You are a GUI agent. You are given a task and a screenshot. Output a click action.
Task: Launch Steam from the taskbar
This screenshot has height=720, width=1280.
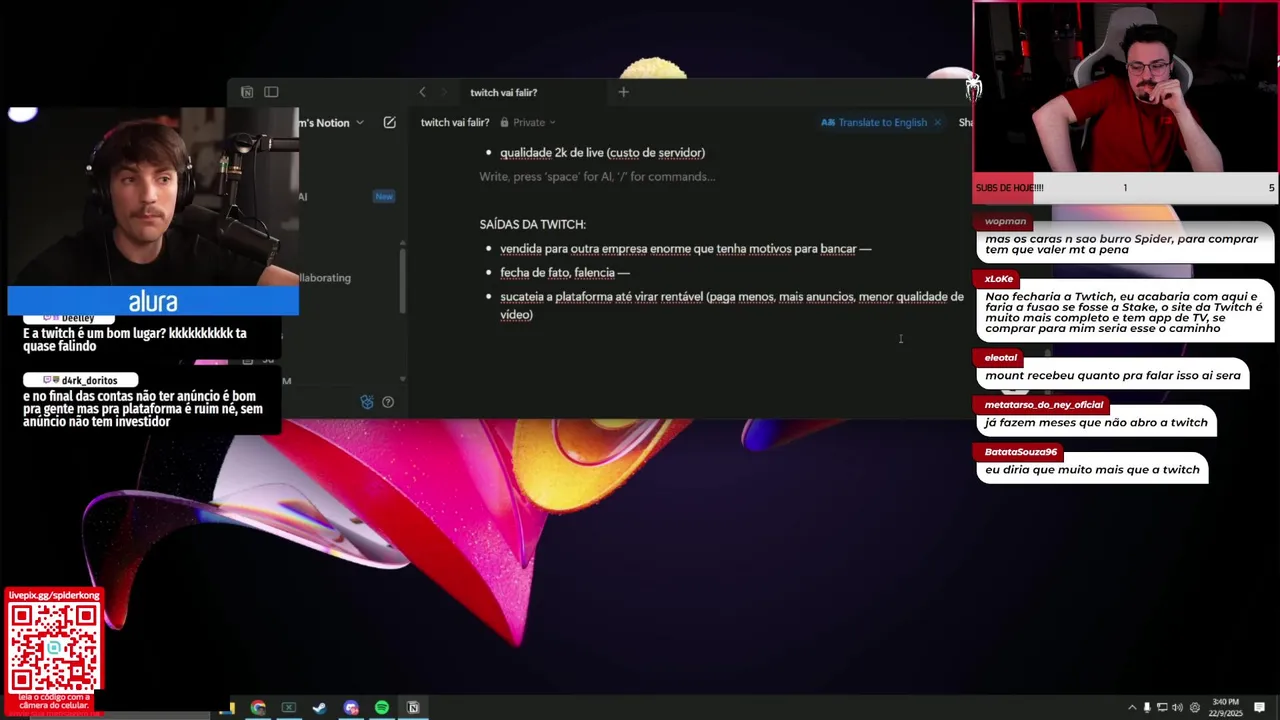[x=320, y=707]
